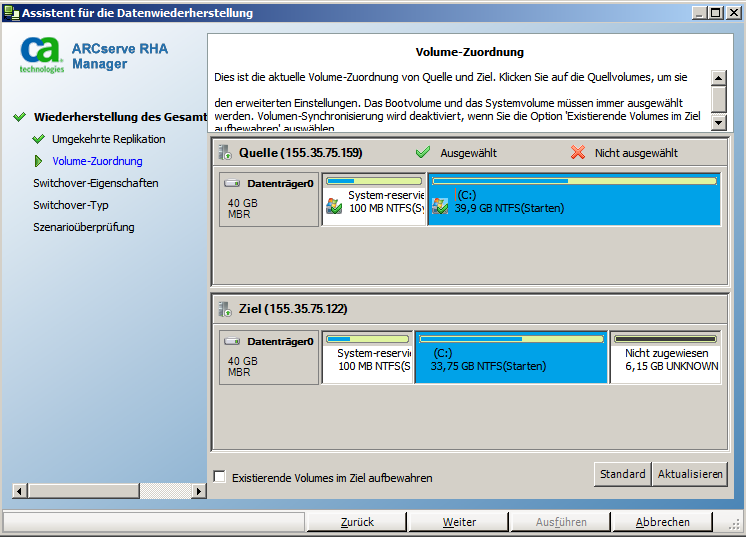Click target Datenträger0 disk drive icon
This screenshot has height=539, width=746.
232,341
